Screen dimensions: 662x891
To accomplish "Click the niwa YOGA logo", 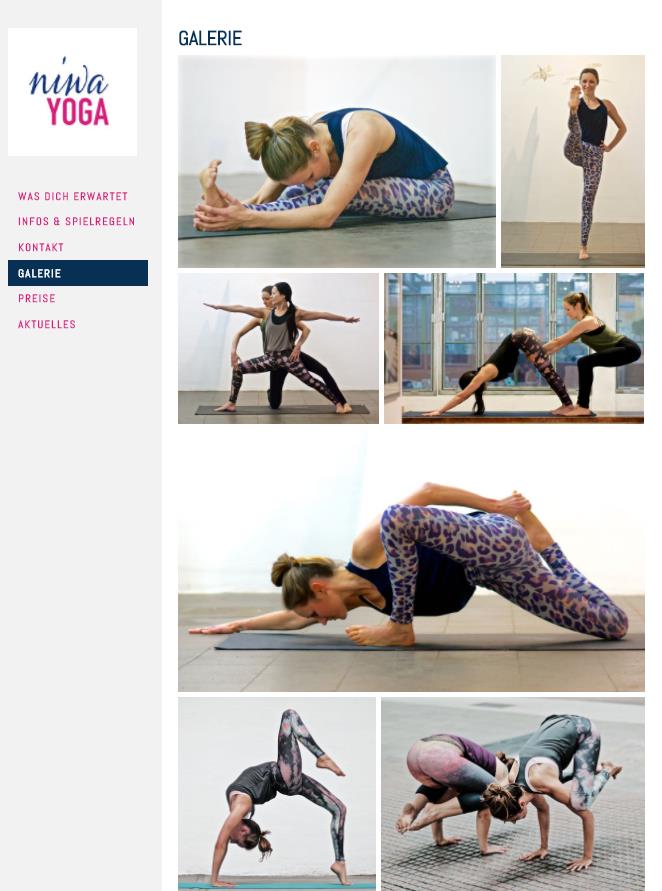I will click(x=72, y=92).
